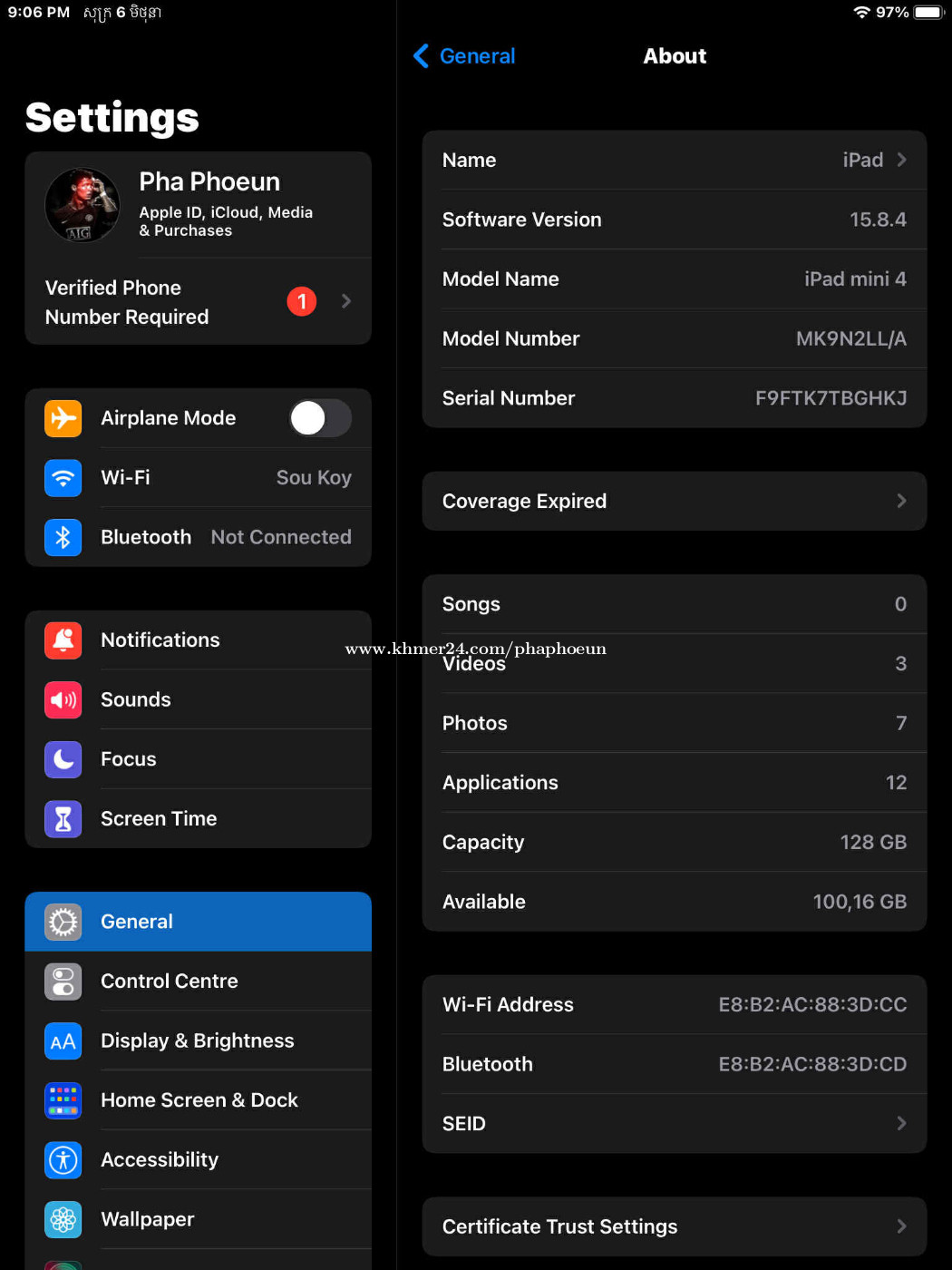Open Bluetooth settings in sidebar
Viewport: 952px width, 1270px height.
point(199,537)
